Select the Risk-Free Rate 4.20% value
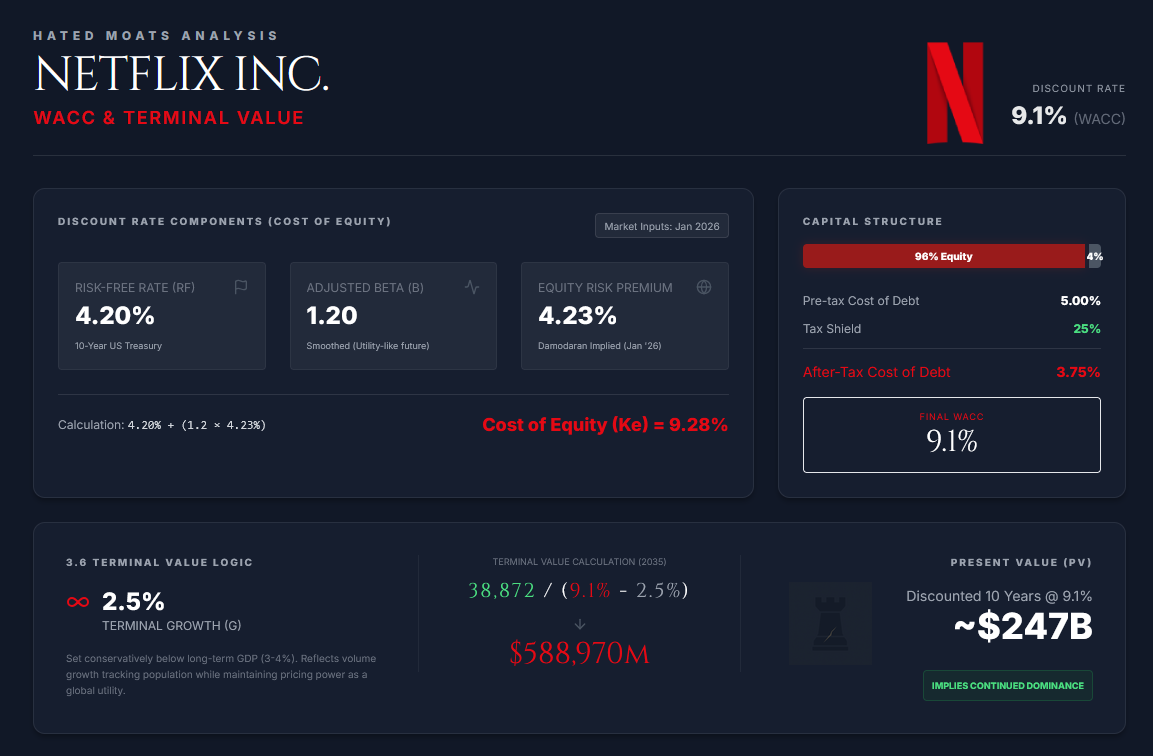1153x756 pixels. click(115, 315)
